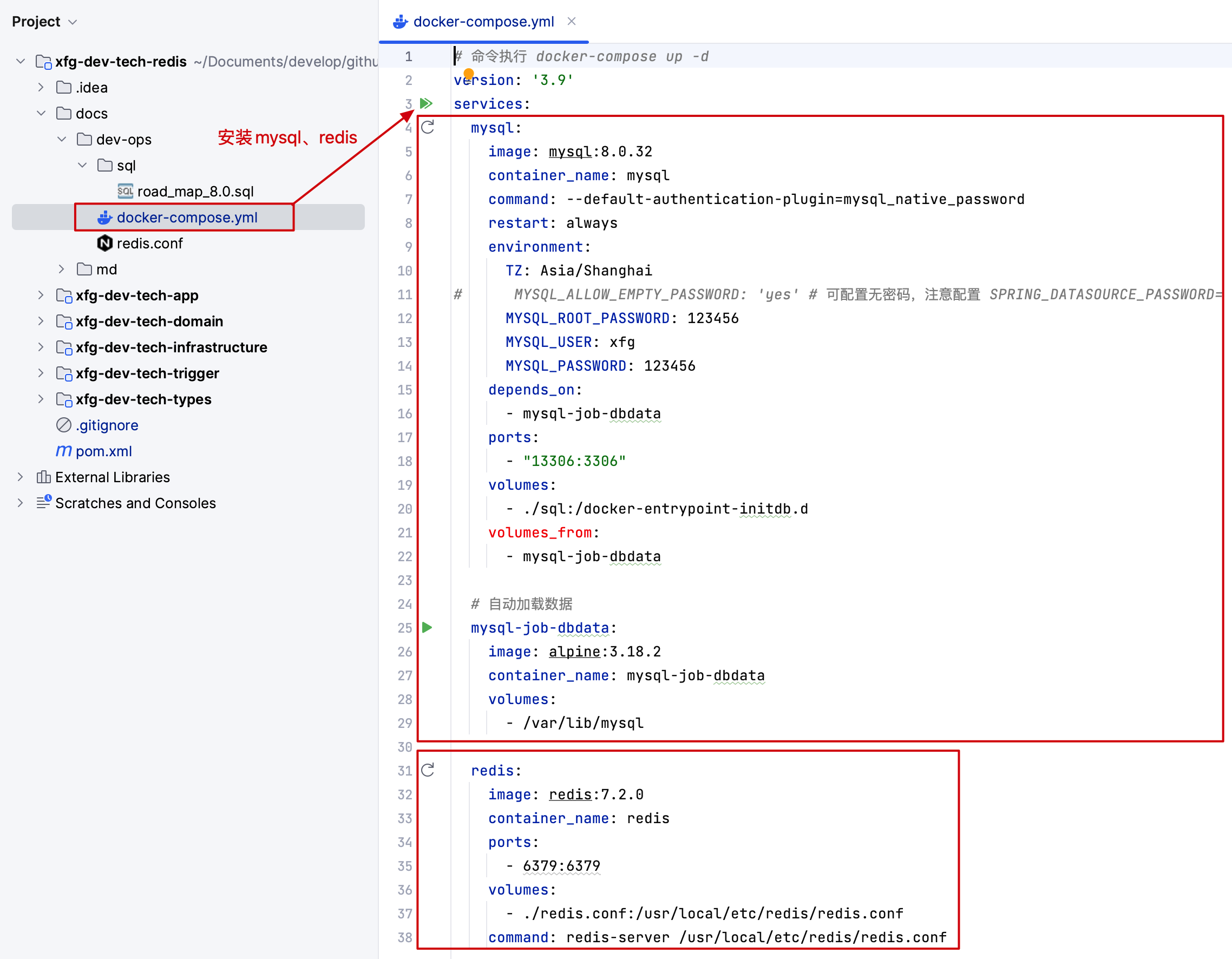The height and width of the screenshot is (959, 1232).
Task: Click the restart icon beside redis service
Action: [x=428, y=770]
